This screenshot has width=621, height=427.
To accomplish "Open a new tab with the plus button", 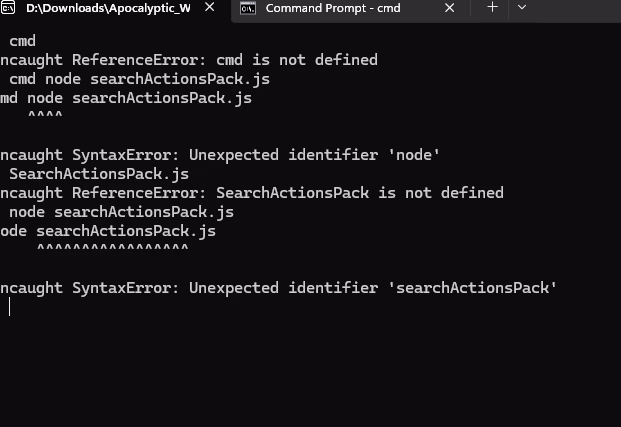I will (x=492, y=8).
